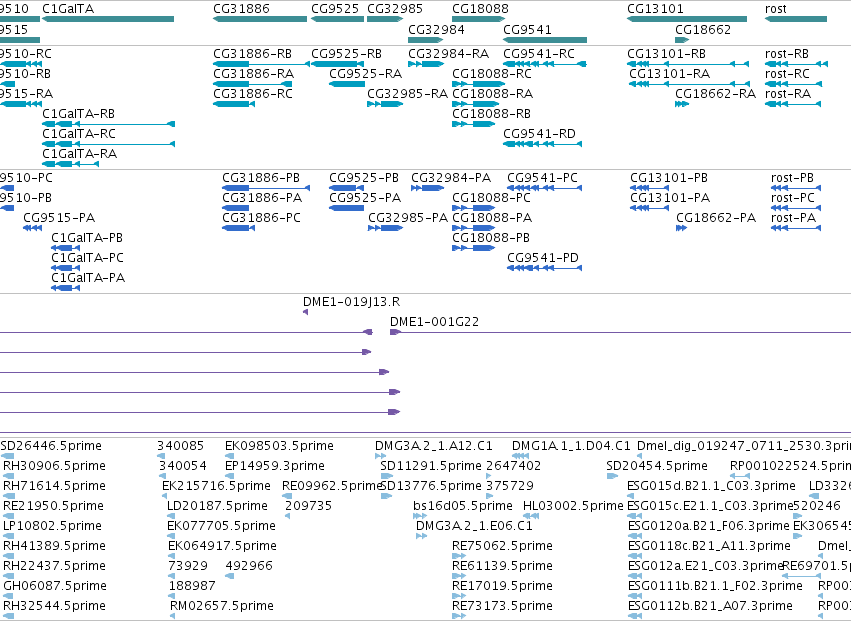Click protein CG18662-PA label

716,218
